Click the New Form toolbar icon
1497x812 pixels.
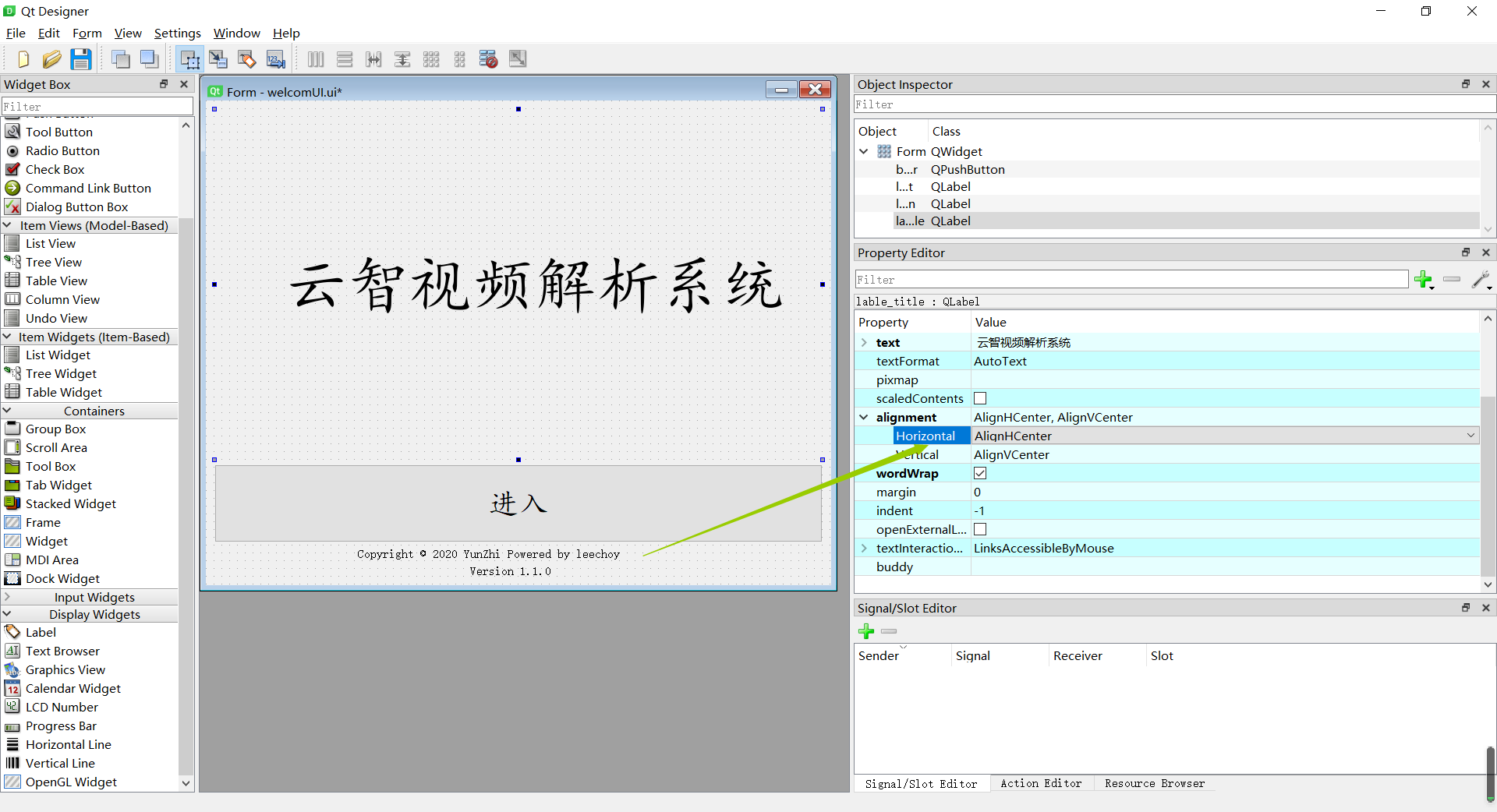[x=23, y=59]
